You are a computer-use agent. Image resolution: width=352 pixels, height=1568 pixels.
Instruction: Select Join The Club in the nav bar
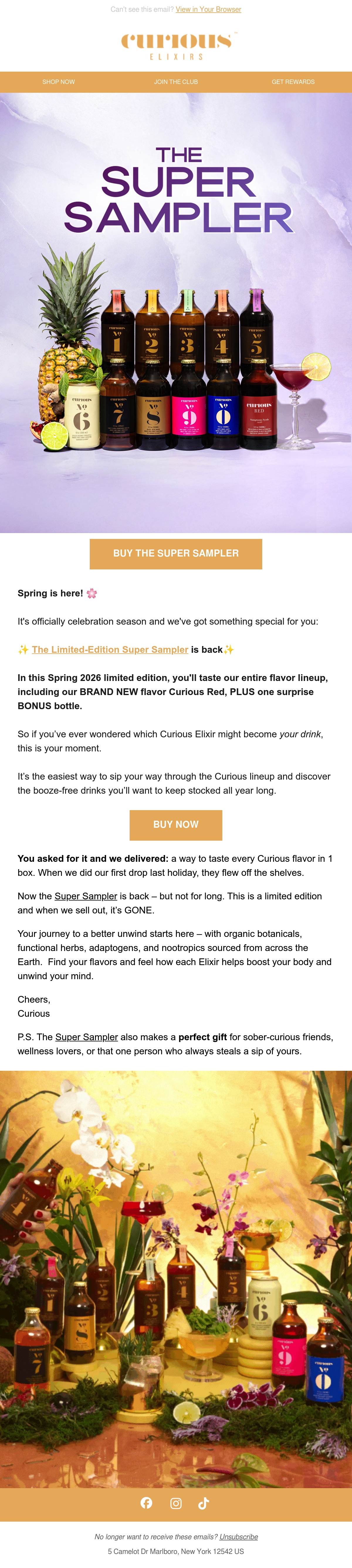(176, 82)
